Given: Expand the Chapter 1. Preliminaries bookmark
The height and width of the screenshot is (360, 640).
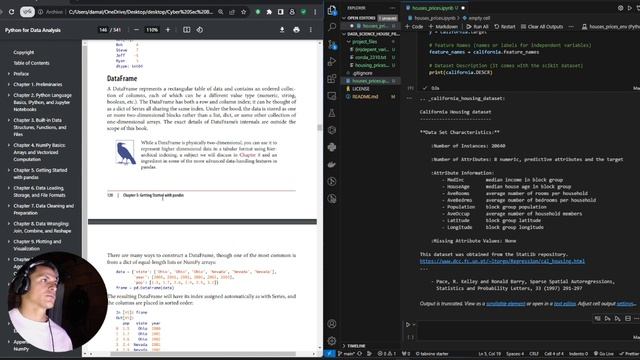Looking at the screenshot, I should pos(9,84).
